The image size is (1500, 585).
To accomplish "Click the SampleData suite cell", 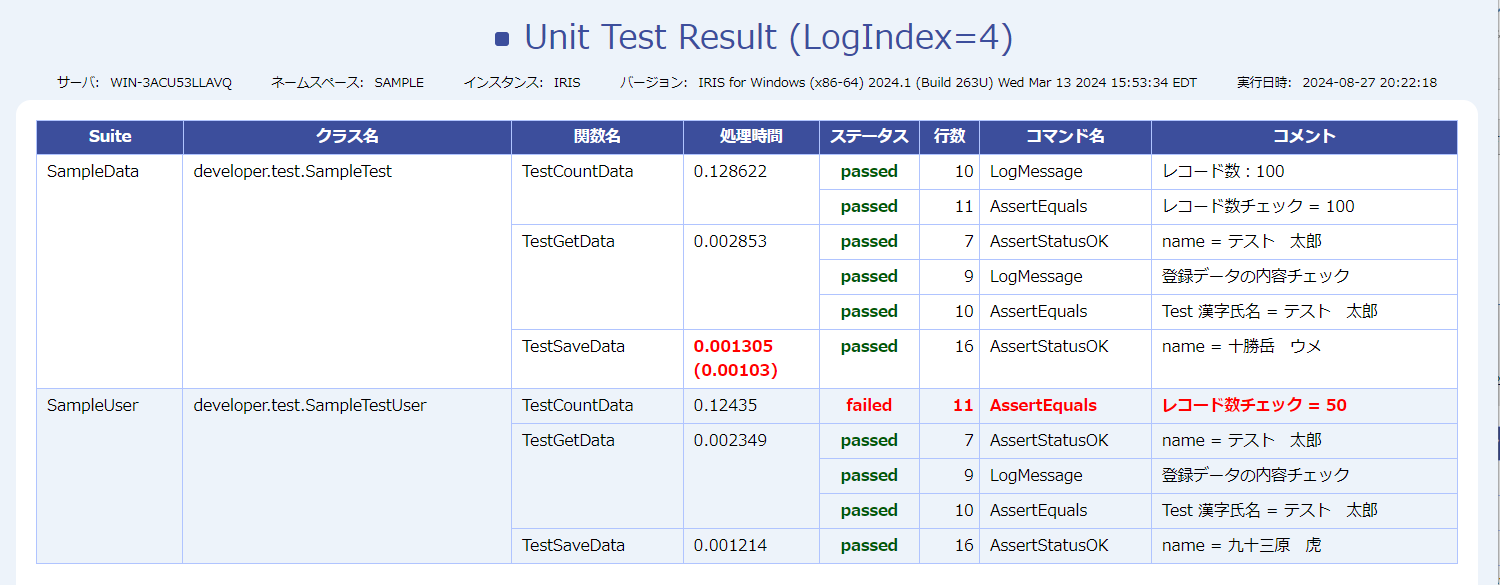I will (x=93, y=171).
